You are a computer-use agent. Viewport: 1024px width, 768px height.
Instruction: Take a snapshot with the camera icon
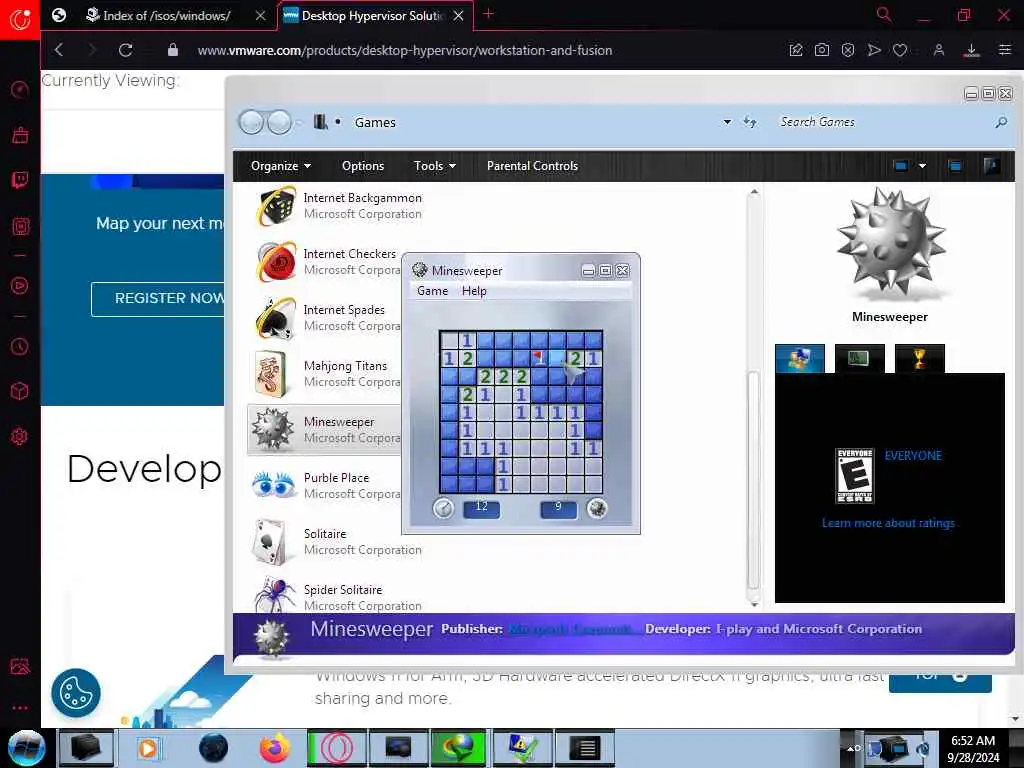pyautogui.click(x=822, y=50)
